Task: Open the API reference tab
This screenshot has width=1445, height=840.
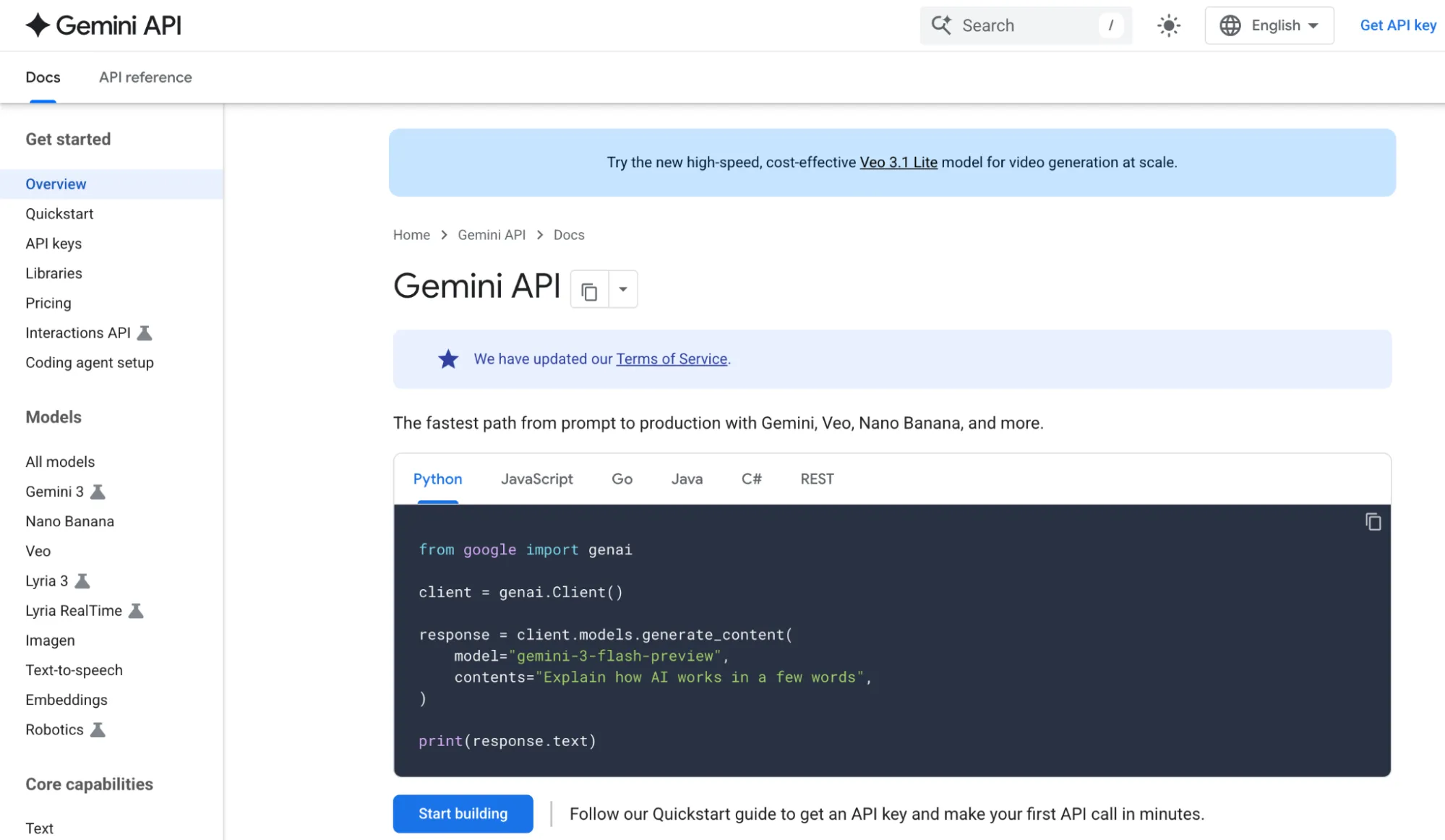Action: (x=145, y=77)
